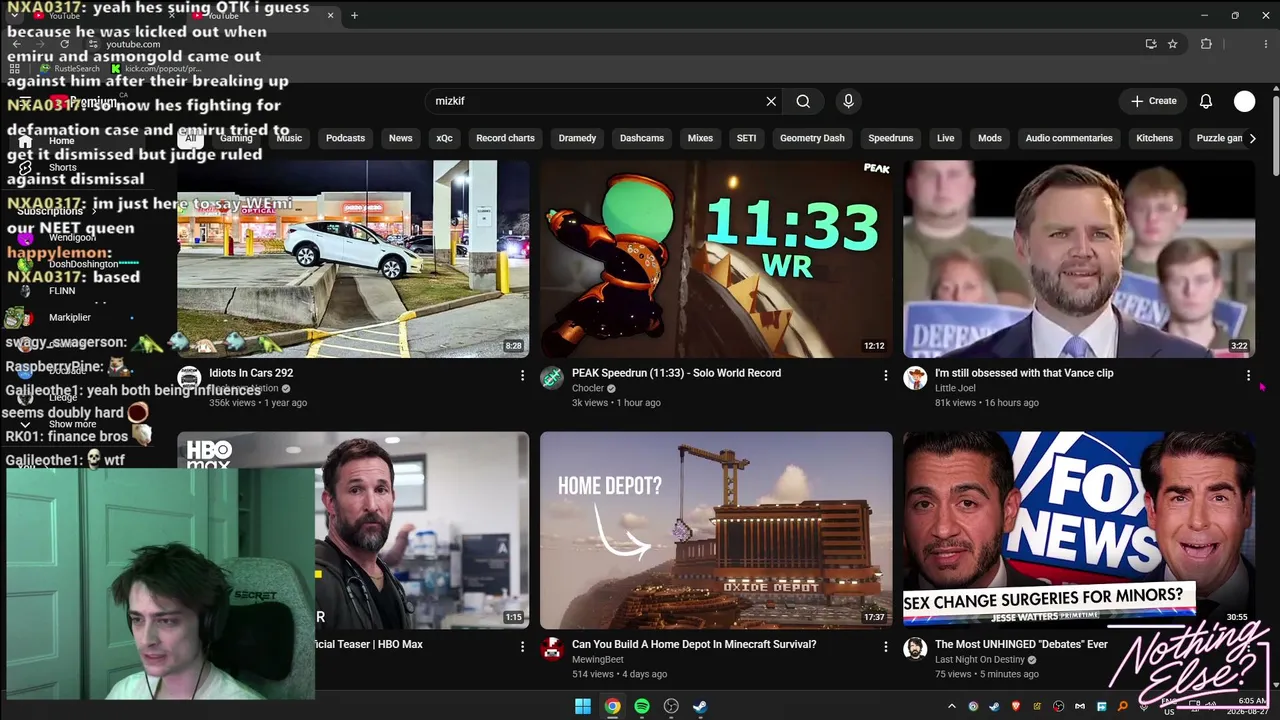Open the Little Joel channel avatar
The width and height of the screenshot is (1280, 720).
(x=915, y=378)
